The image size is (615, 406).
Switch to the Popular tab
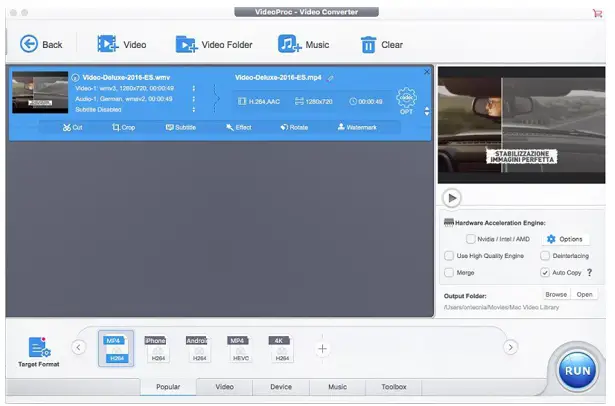pyautogui.click(x=168, y=387)
